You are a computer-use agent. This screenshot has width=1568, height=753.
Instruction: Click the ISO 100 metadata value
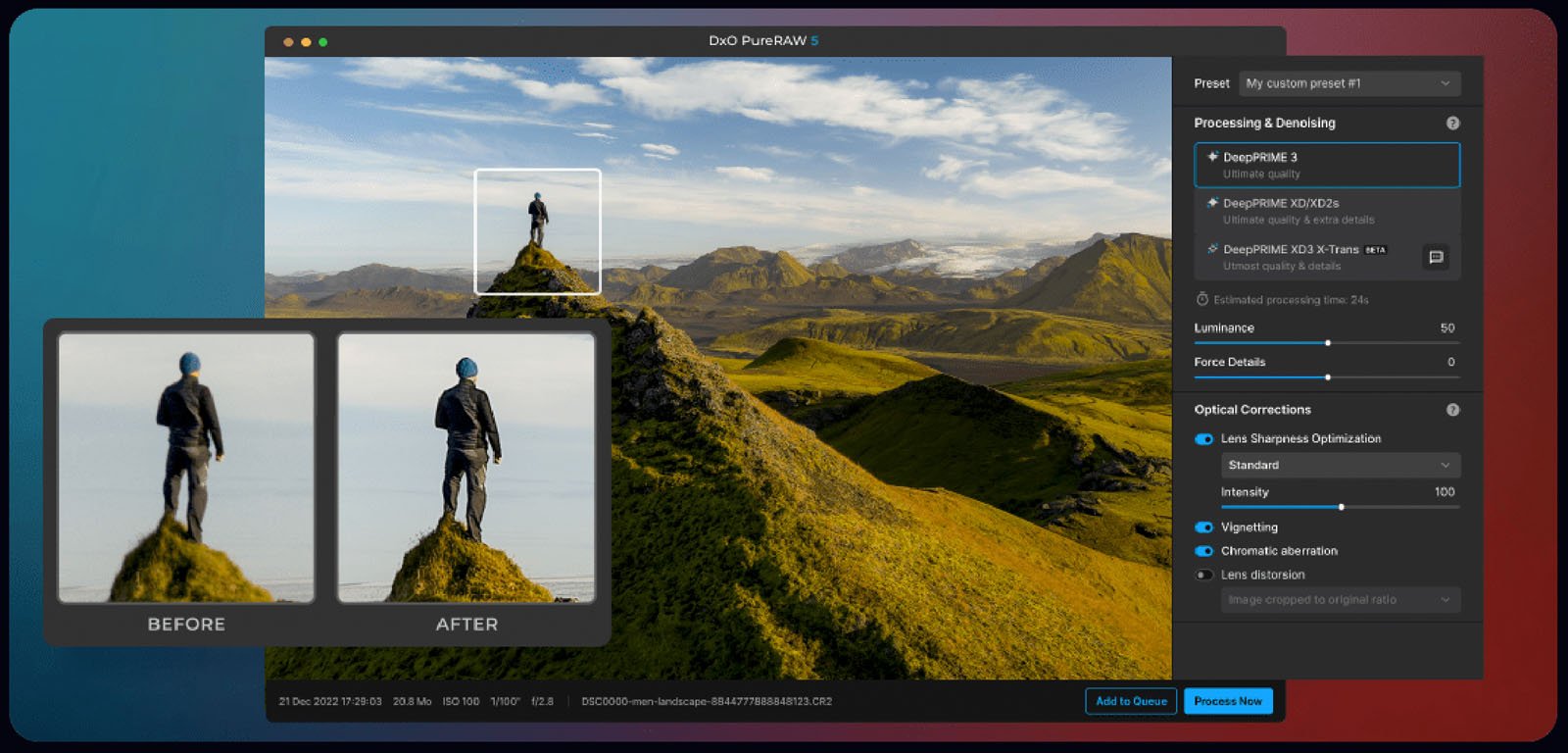point(461,702)
